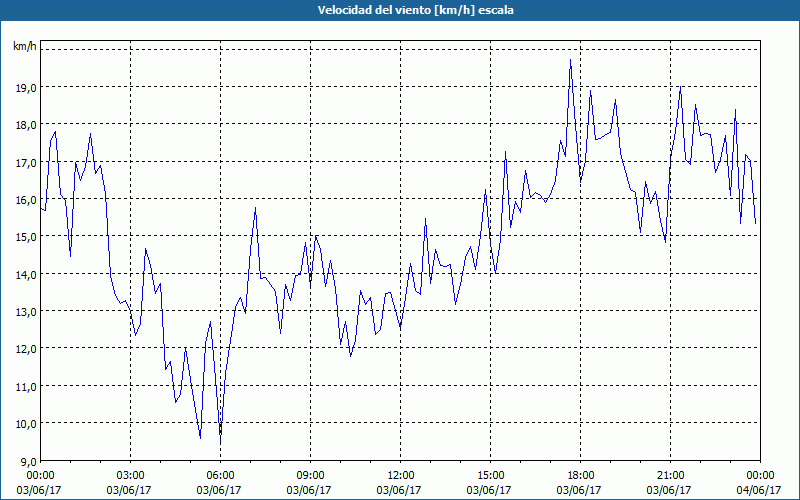The height and width of the screenshot is (500, 800).
Task: Click the 19,0 y-axis label
Action: pos(27,87)
